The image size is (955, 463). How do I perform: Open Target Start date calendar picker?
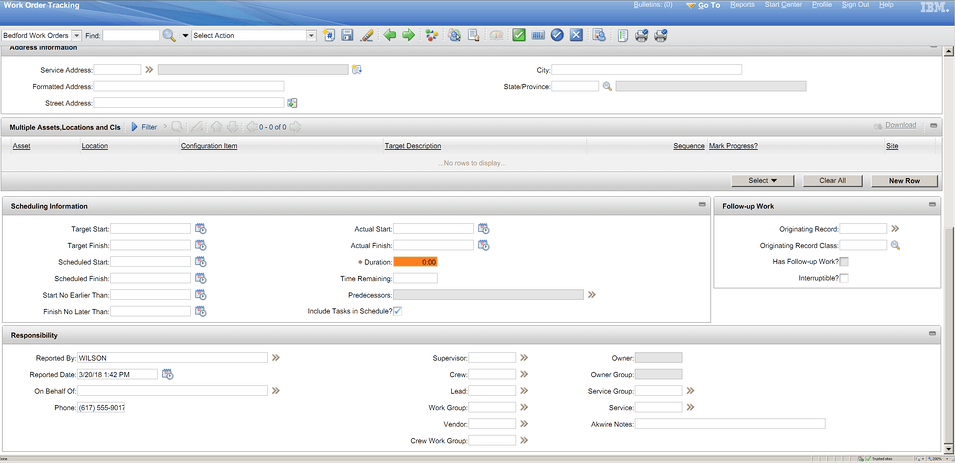click(x=201, y=229)
